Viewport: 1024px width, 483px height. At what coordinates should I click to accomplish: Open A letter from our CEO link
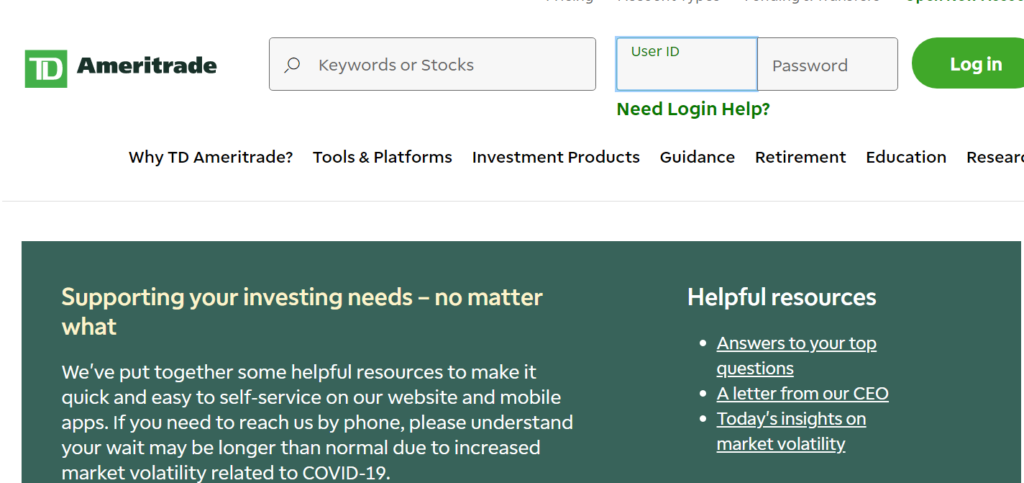[803, 394]
